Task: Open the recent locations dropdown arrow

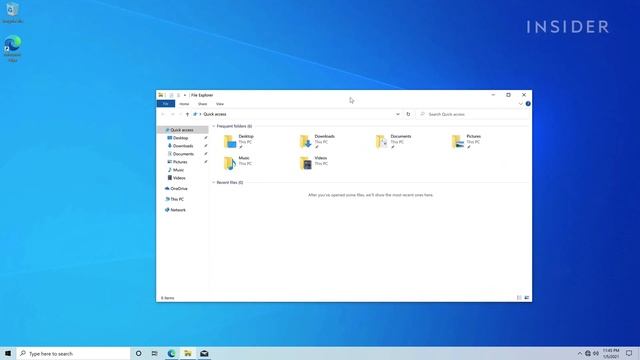Action: (x=180, y=114)
